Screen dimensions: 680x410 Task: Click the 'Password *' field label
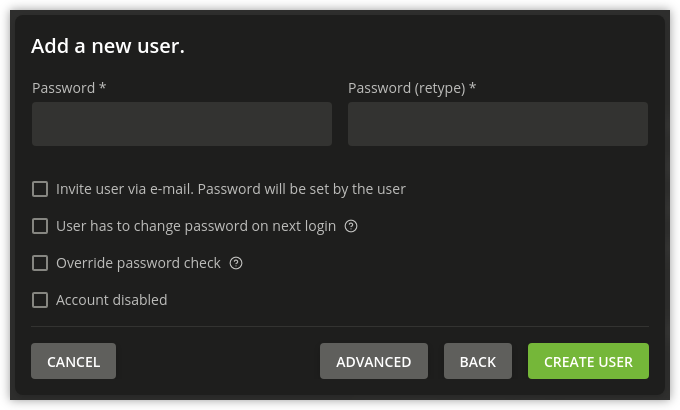click(x=69, y=88)
